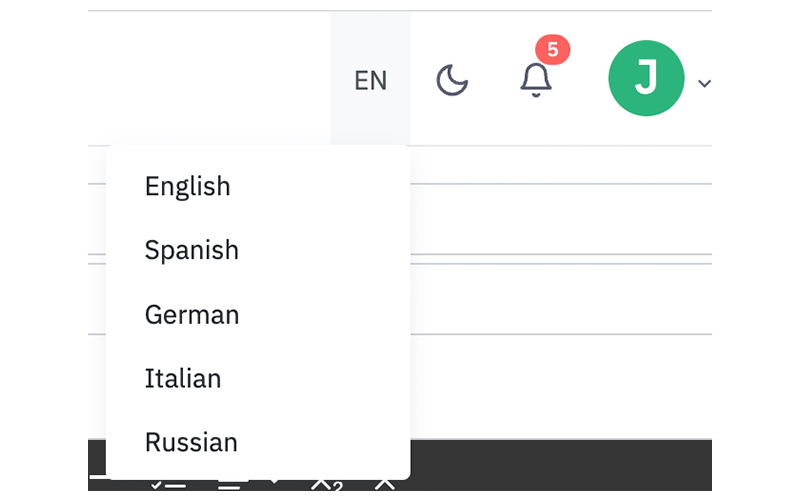Collapse the EN language selector
This screenshot has width=800, height=500.
tap(370, 80)
